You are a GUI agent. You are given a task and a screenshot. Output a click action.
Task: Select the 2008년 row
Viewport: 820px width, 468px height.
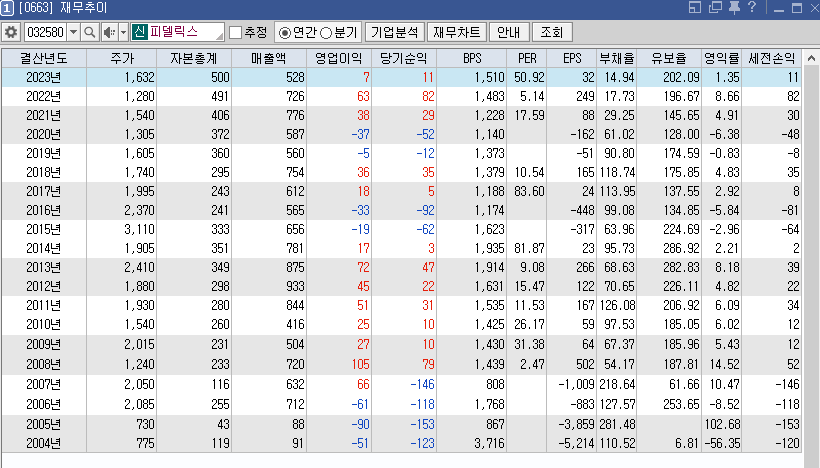(x=402, y=364)
